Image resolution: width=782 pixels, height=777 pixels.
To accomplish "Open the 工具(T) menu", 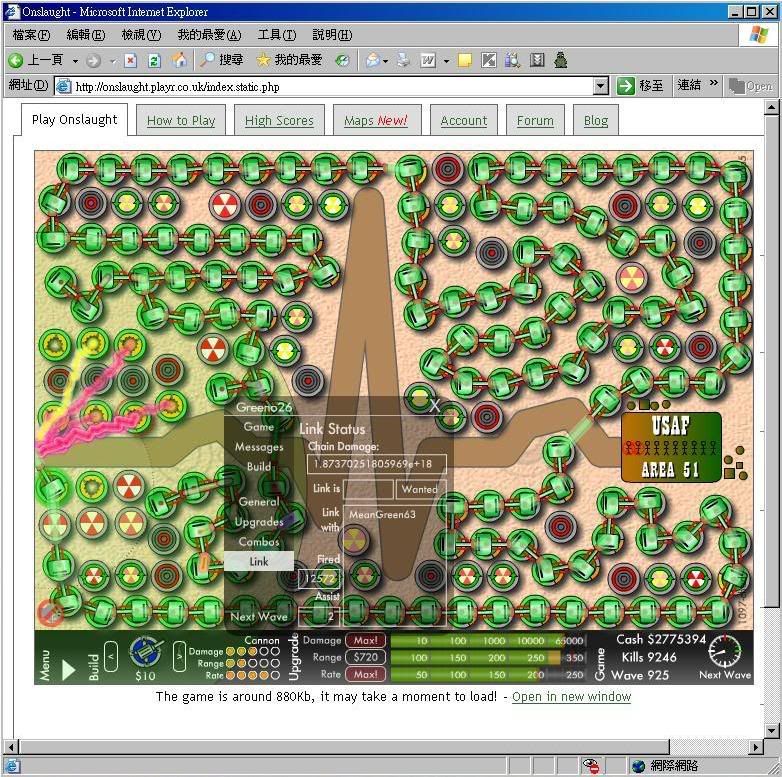I will pos(277,34).
